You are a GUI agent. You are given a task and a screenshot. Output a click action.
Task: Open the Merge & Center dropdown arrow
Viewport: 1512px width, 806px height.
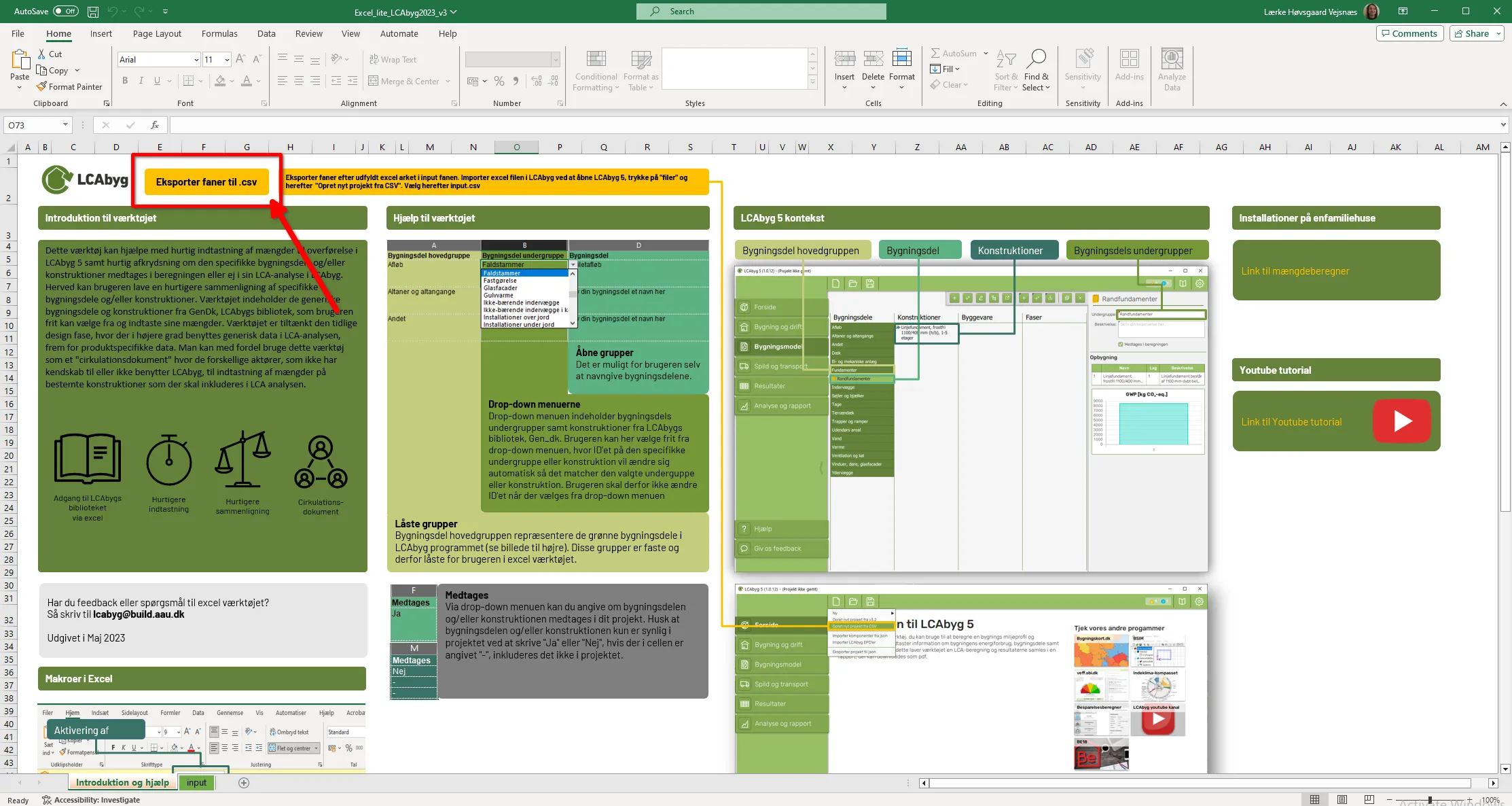pos(448,81)
